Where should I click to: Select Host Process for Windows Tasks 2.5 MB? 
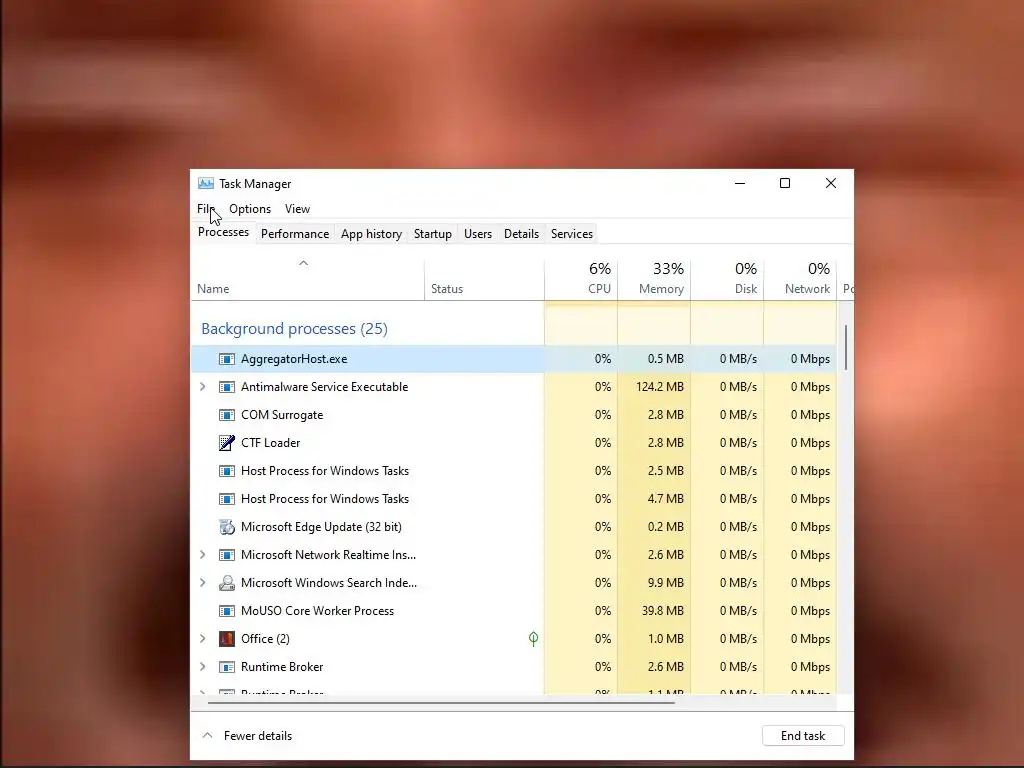click(513, 471)
